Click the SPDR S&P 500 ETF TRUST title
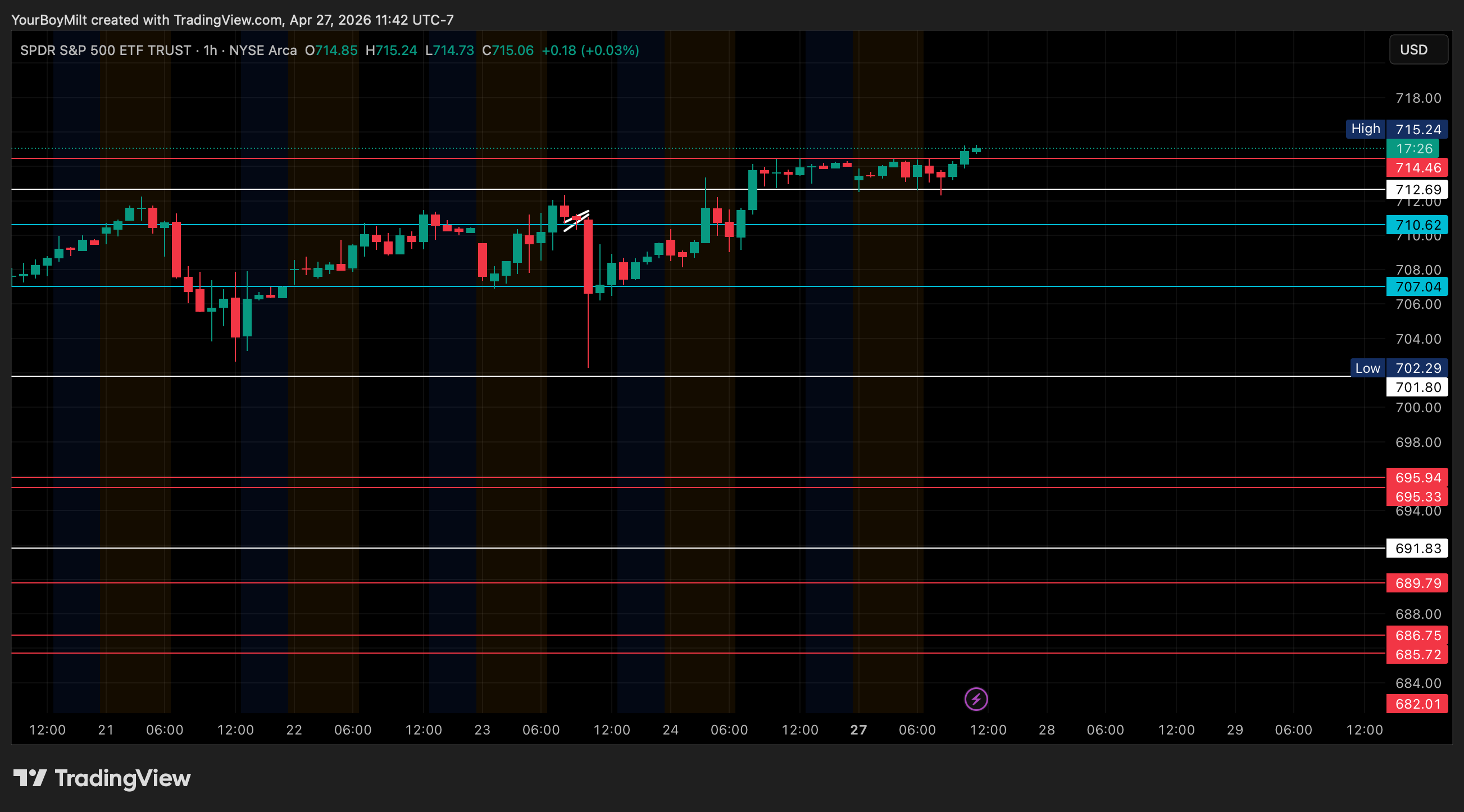This screenshot has height=812, width=1464. tap(106, 51)
